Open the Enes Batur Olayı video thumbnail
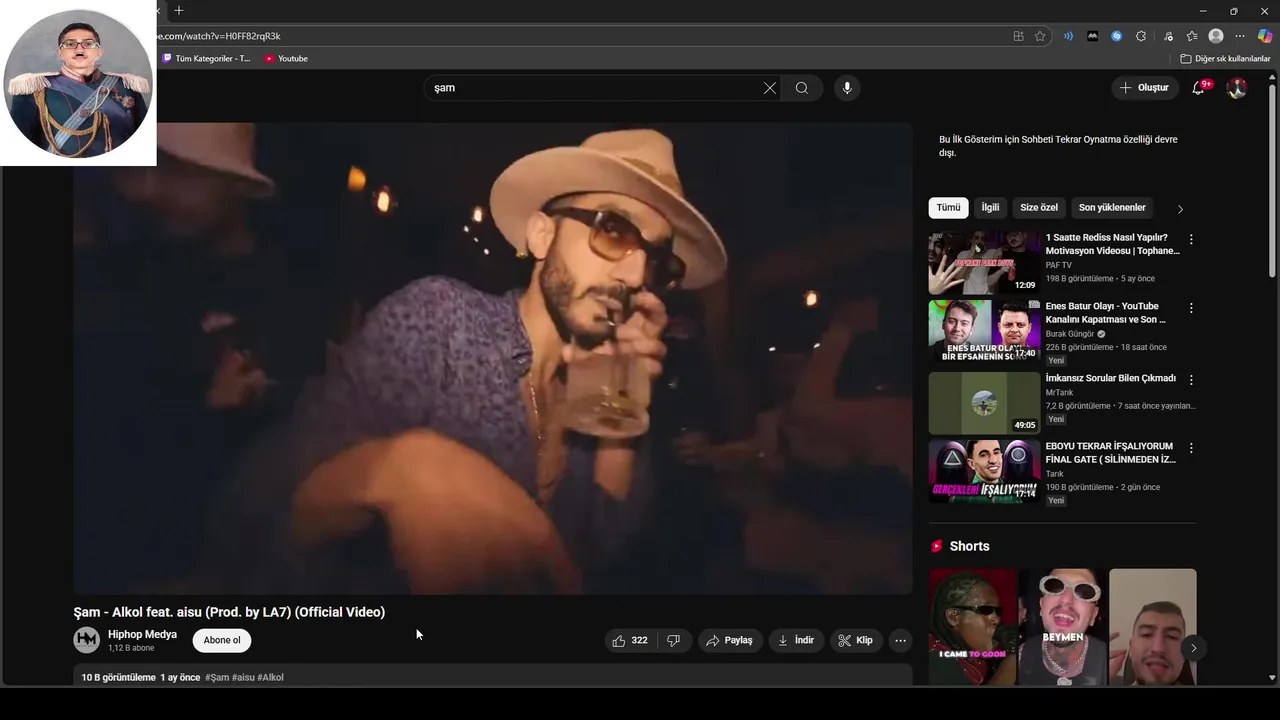The width and height of the screenshot is (1280, 720). coord(984,331)
